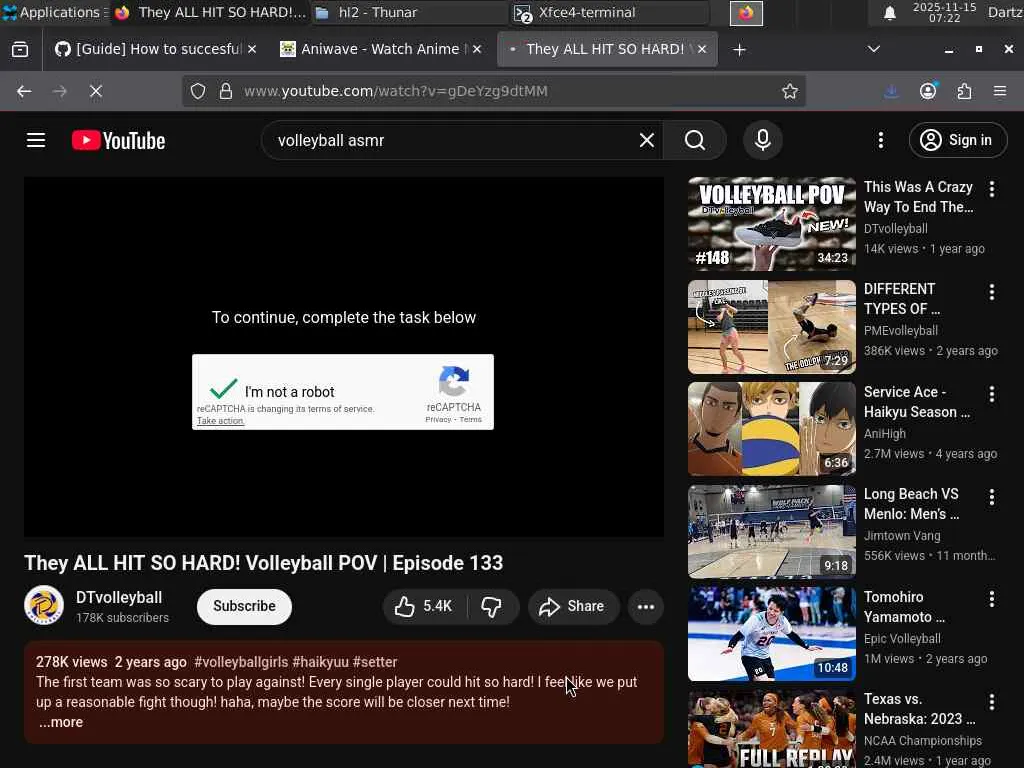Open options for 'DIFFERENT TYPES OF' video
Image resolution: width=1024 pixels, height=768 pixels.
click(x=991, y=292)
